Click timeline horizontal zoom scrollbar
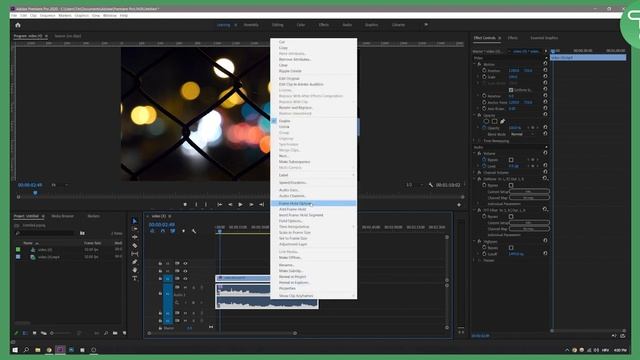This screenshot has height=360, width=640. (x=222, y=333)
